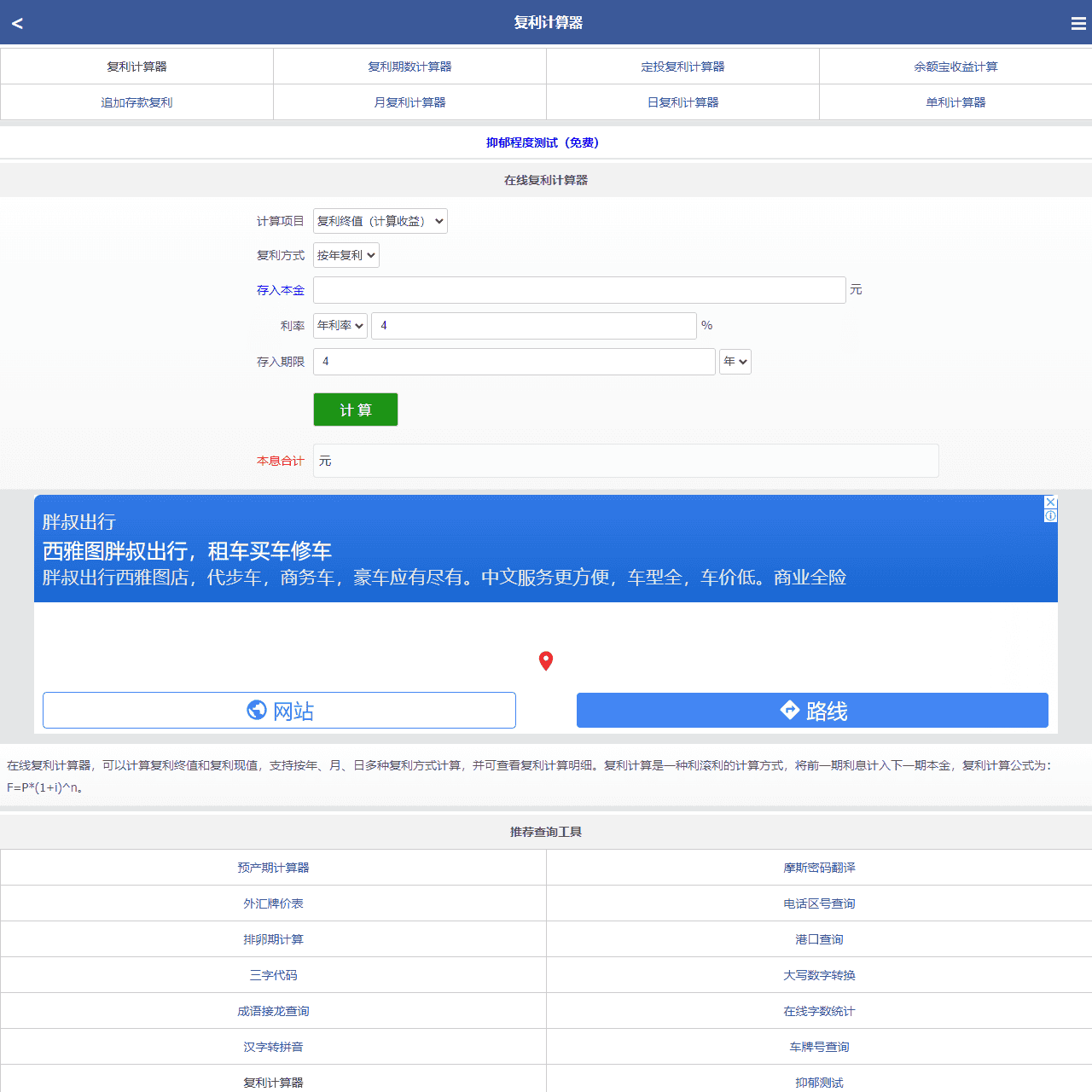
Task: Click the ad info icon
Action: click(x=1051, y=515)
